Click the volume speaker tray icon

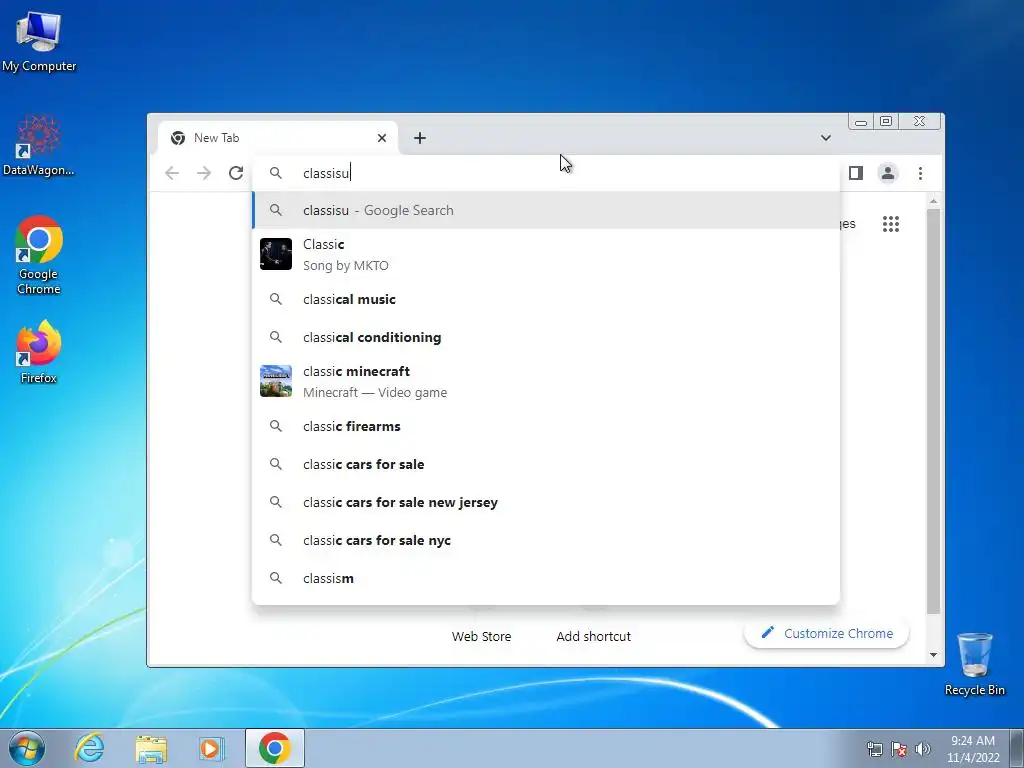coord(923,749)
